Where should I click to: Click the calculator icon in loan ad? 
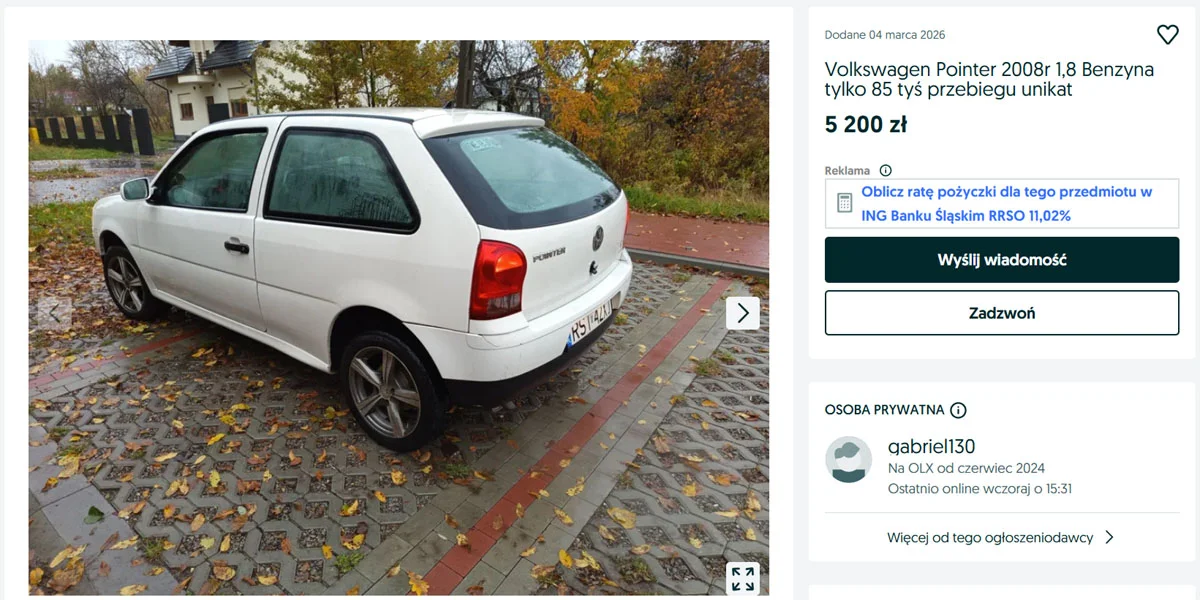coord(844,203)
